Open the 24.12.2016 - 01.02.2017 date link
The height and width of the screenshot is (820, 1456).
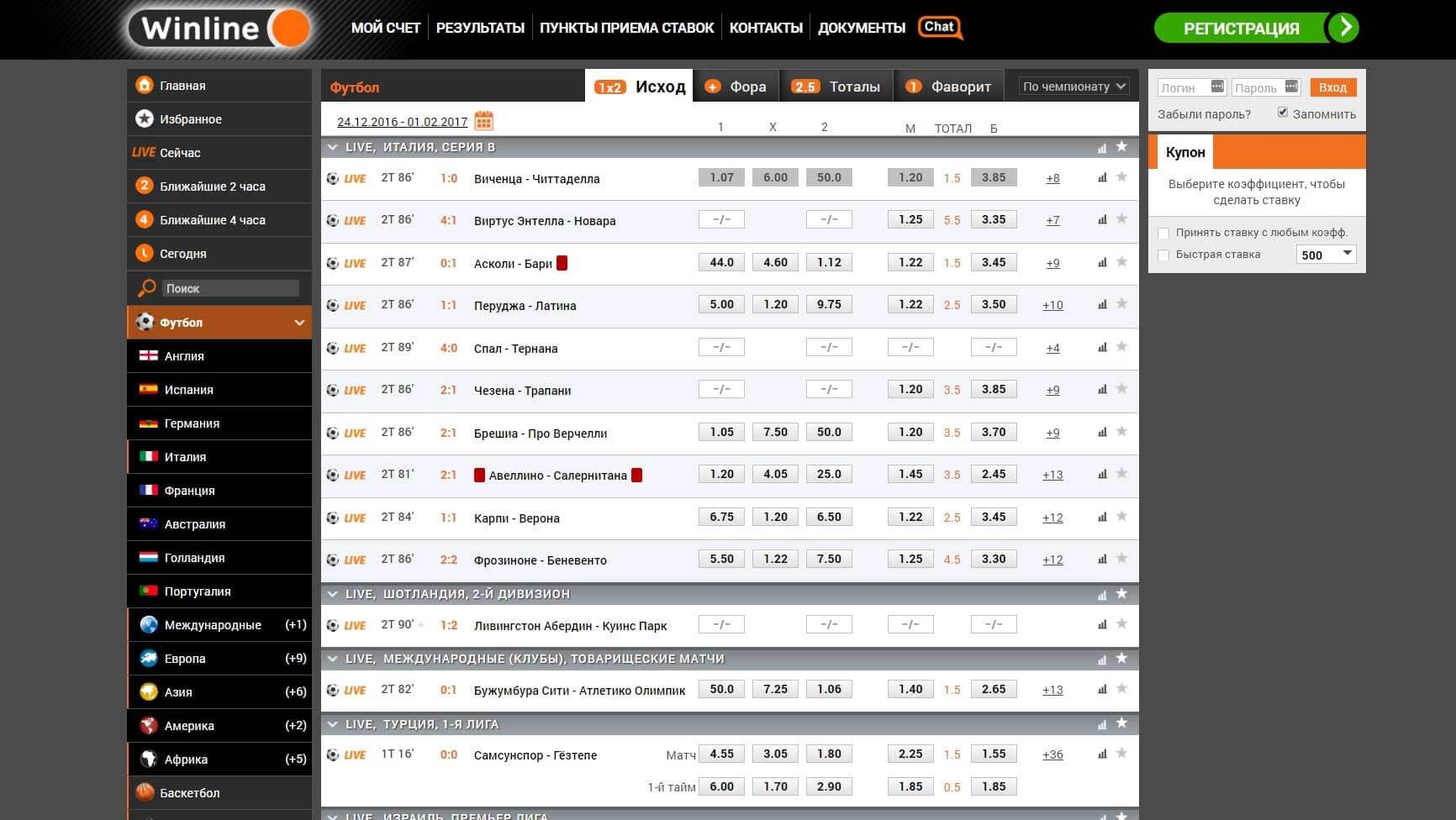[x=402, y=122]
